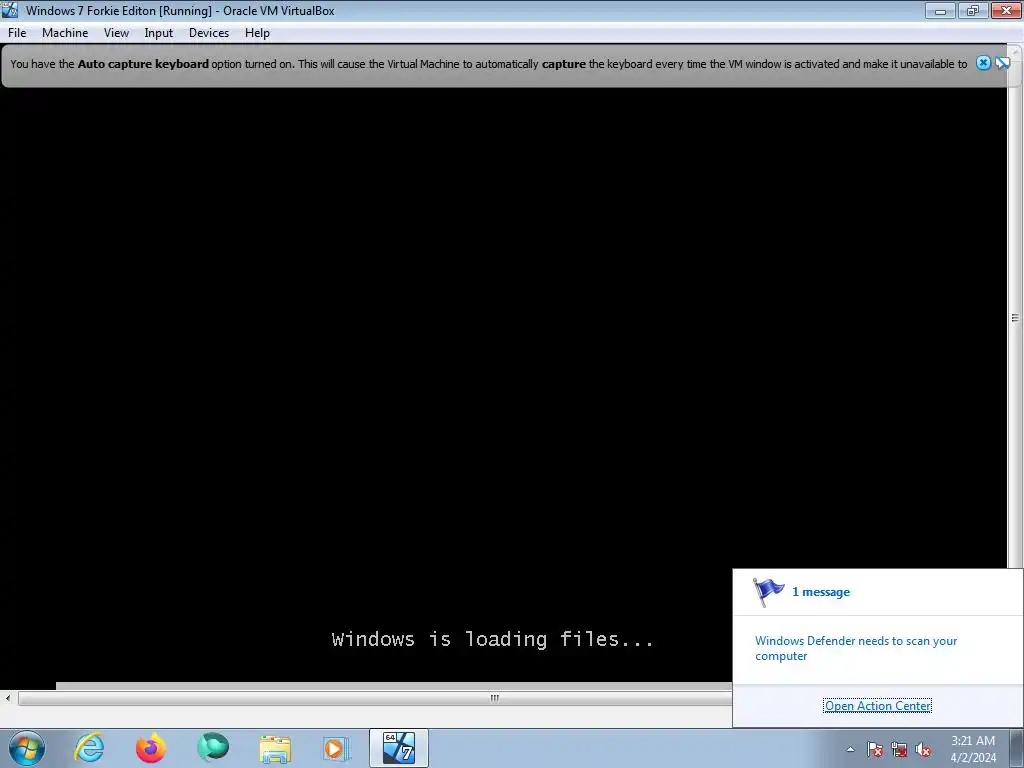
Task: Open the Help menu
Action: 257,33
